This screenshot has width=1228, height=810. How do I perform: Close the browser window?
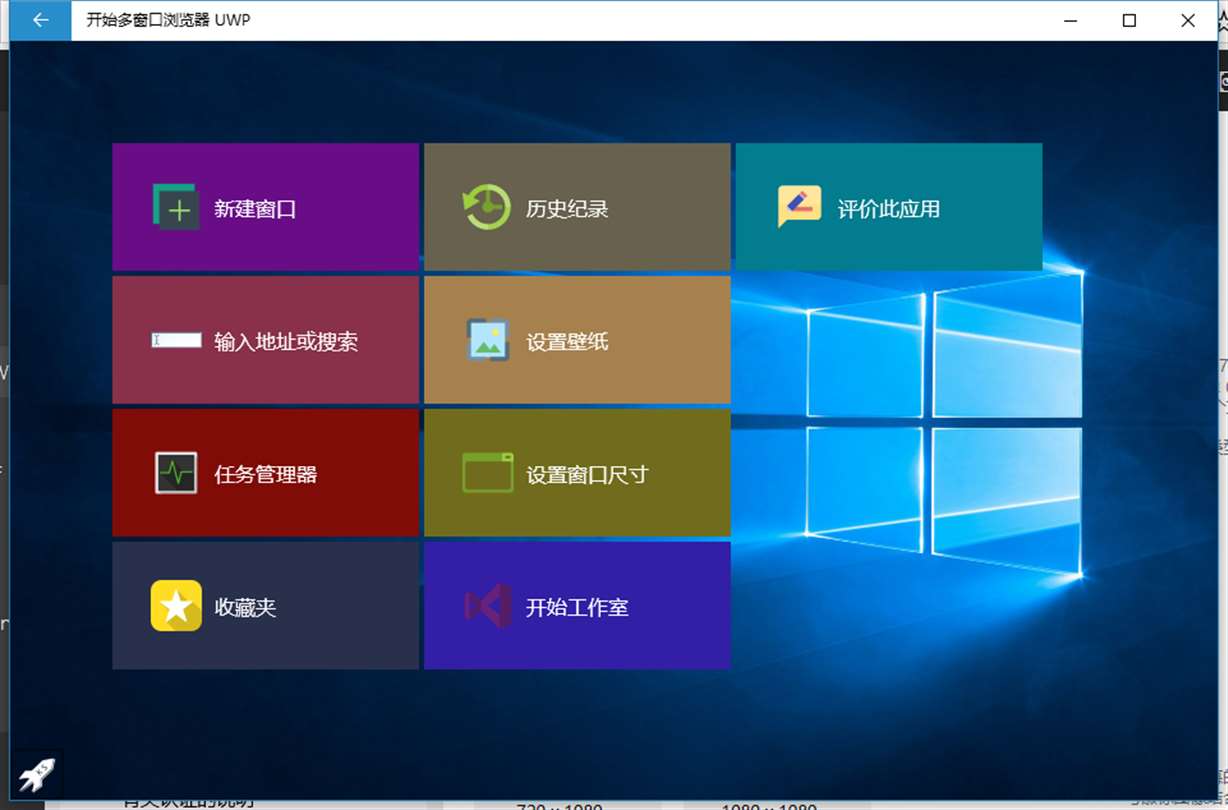point(1188,20)
